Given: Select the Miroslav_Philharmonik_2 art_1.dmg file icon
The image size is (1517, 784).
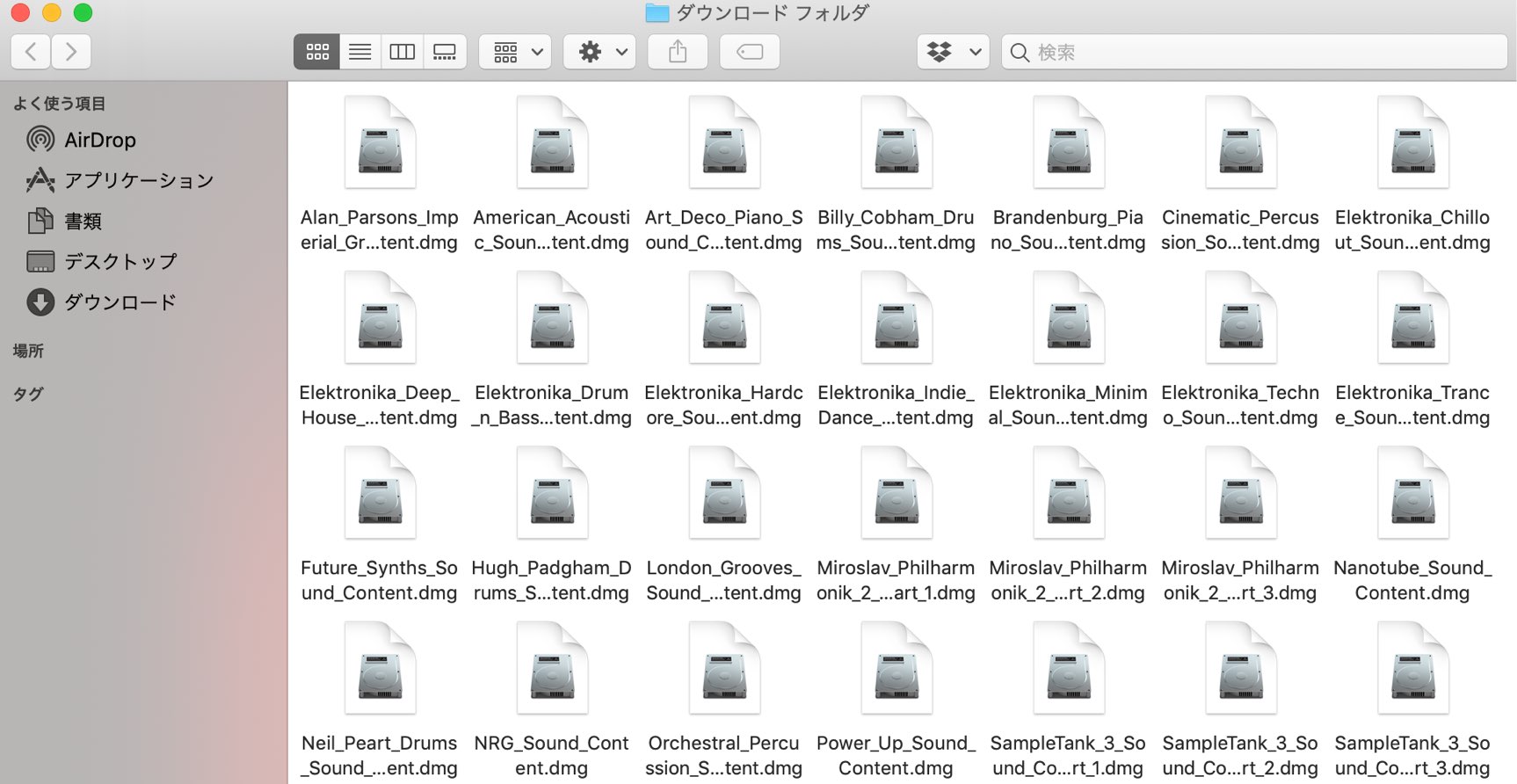Looking at the screenshot, I should click(896, 493).
